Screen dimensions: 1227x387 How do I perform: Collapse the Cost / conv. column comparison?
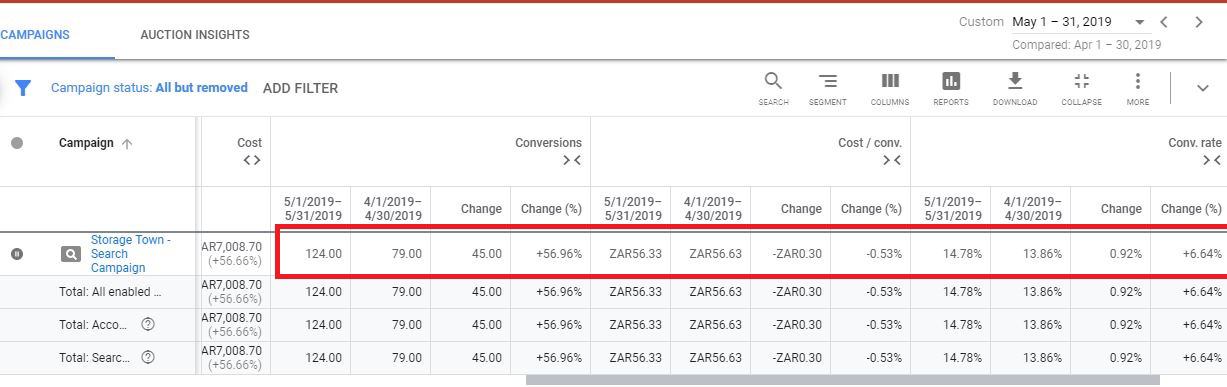891,160
